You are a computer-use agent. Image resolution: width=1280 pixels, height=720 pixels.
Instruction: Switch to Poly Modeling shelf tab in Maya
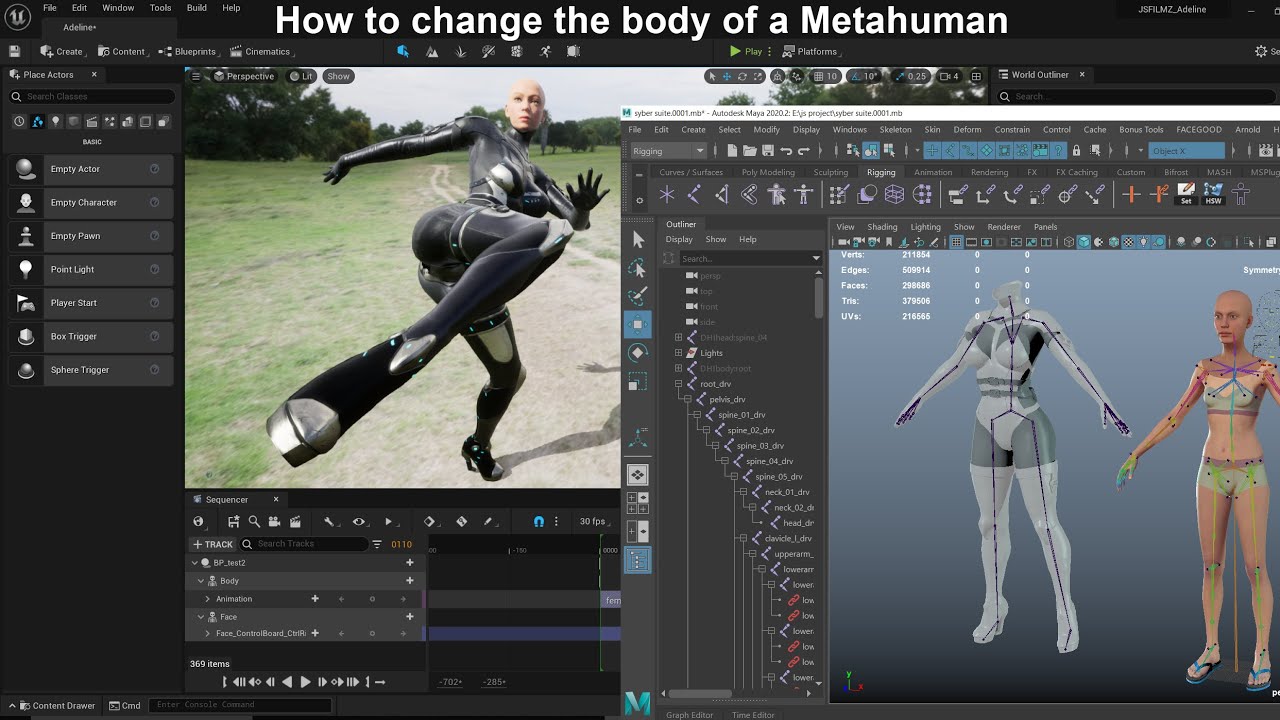pyautogui.click(x=768, y=172)
